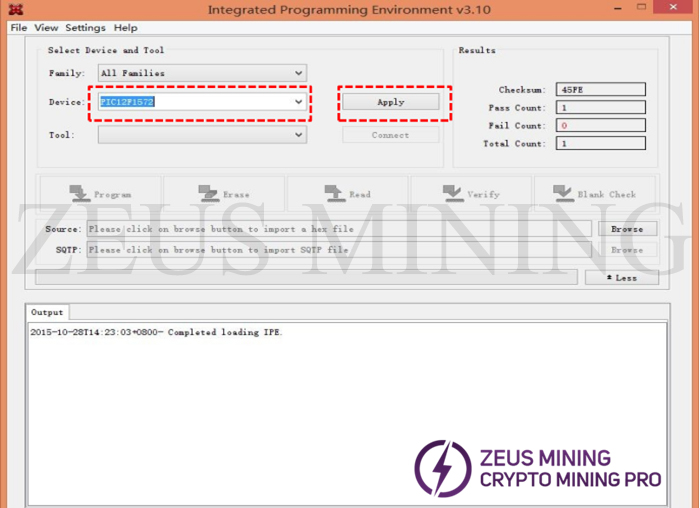Open the View menu
Viewport: 700px width, 508px height.
tap(46, 28)
